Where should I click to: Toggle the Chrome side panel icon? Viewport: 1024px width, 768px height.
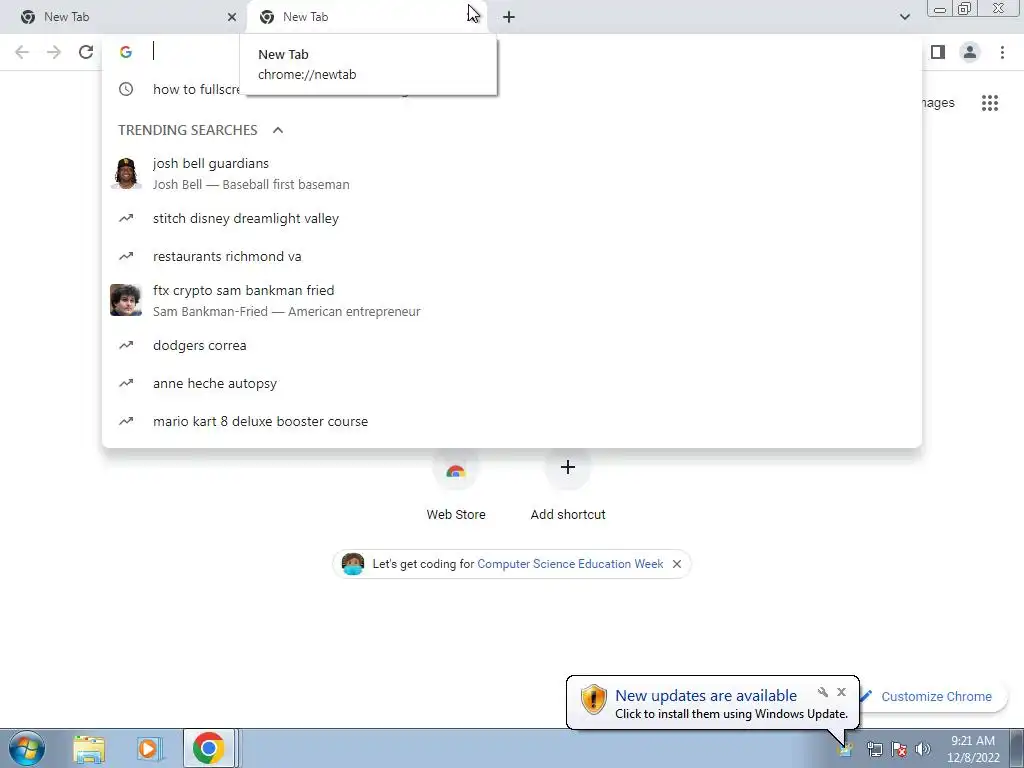938,52
